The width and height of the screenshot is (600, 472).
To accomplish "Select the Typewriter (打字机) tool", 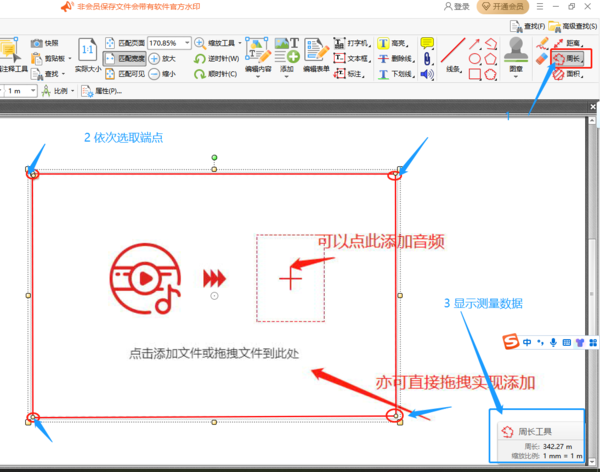I will point(352,43).
